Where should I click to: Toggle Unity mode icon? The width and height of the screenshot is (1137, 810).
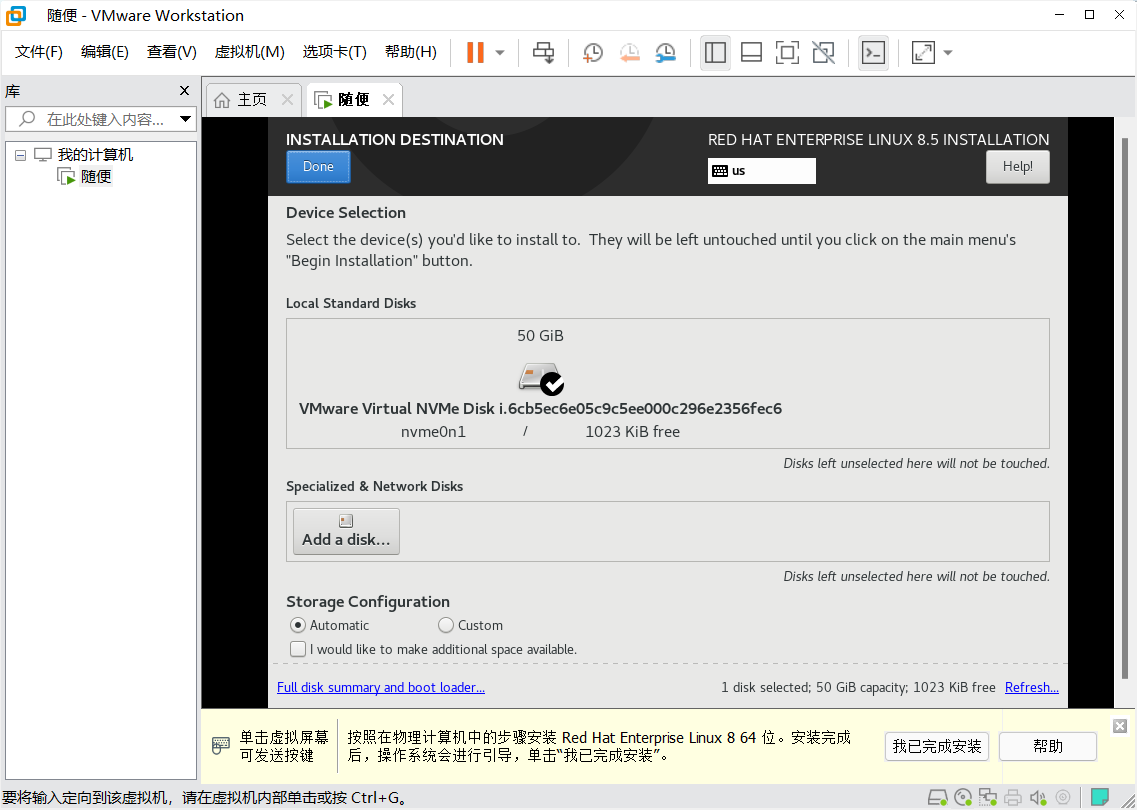coord(823,52)
